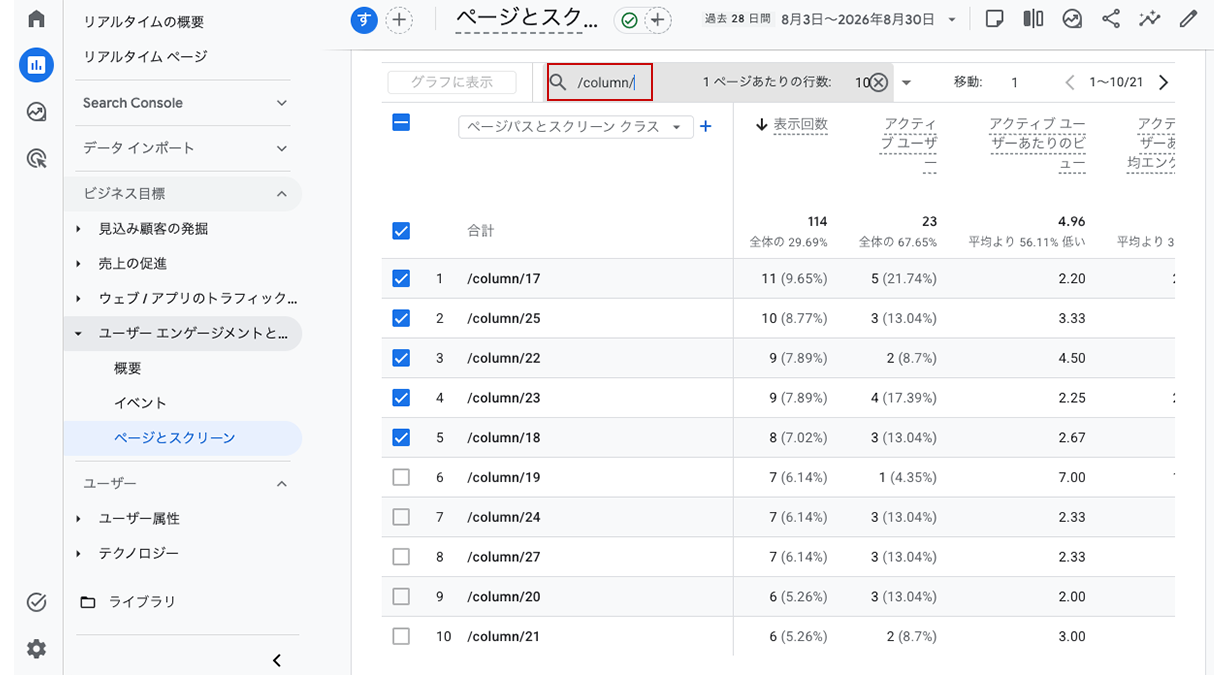Open the 概要 report under engagement
Image resolution: width=1228 pixels, height=675 pixels.
coord(128,368)
